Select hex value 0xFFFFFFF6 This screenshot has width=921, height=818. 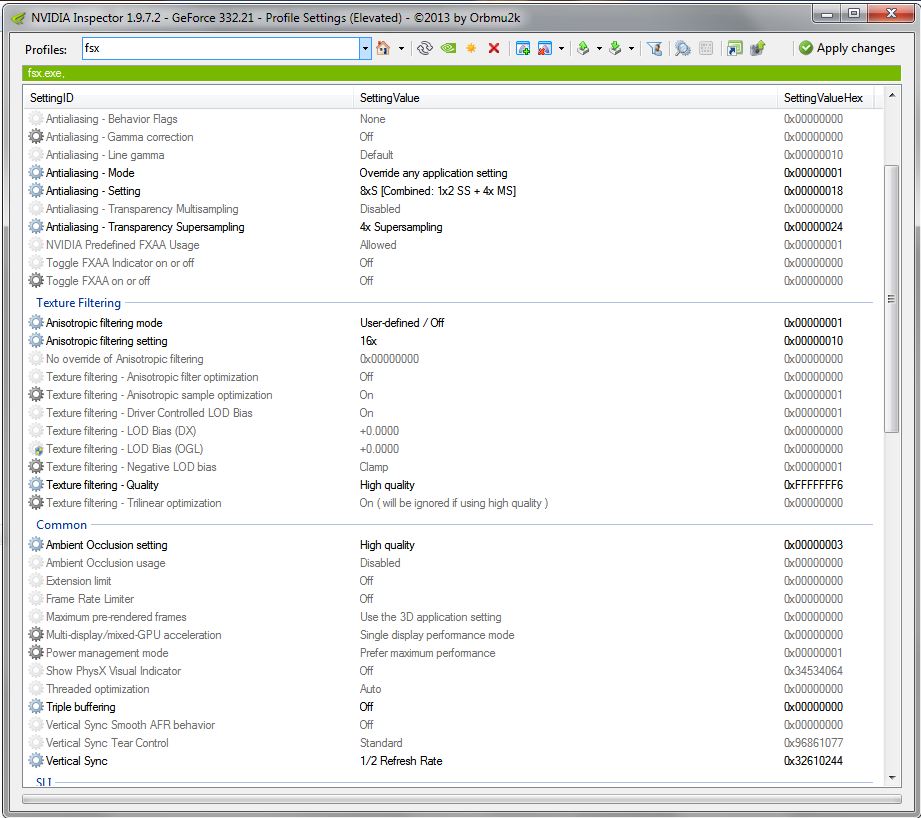click(814, 484)
